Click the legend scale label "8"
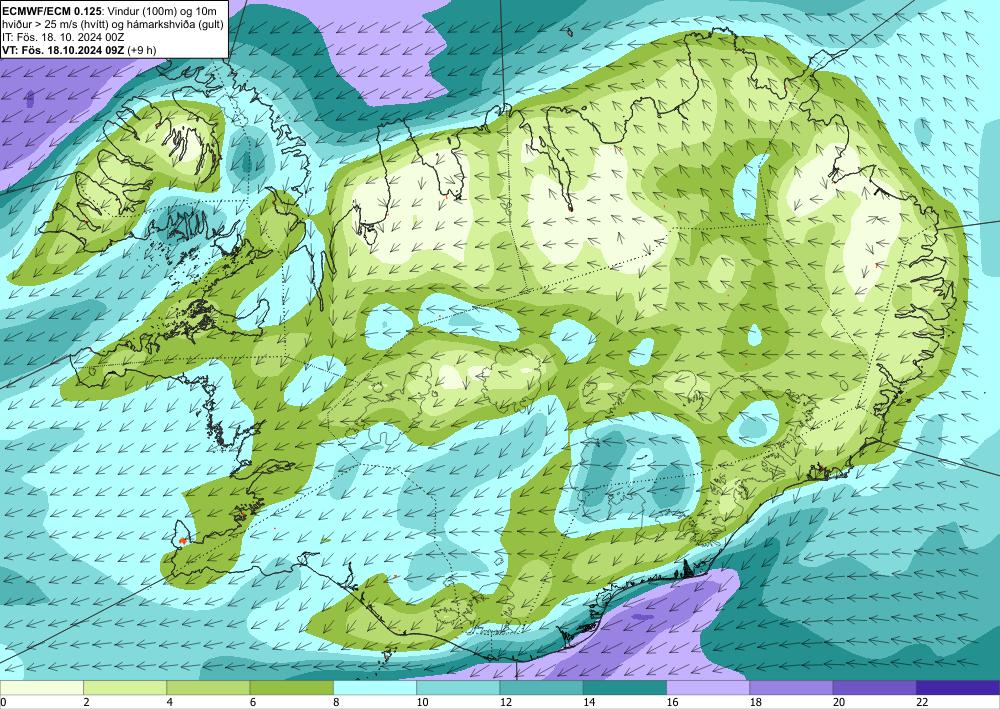This screenshot has height=709, width=1000. [336, 702]
